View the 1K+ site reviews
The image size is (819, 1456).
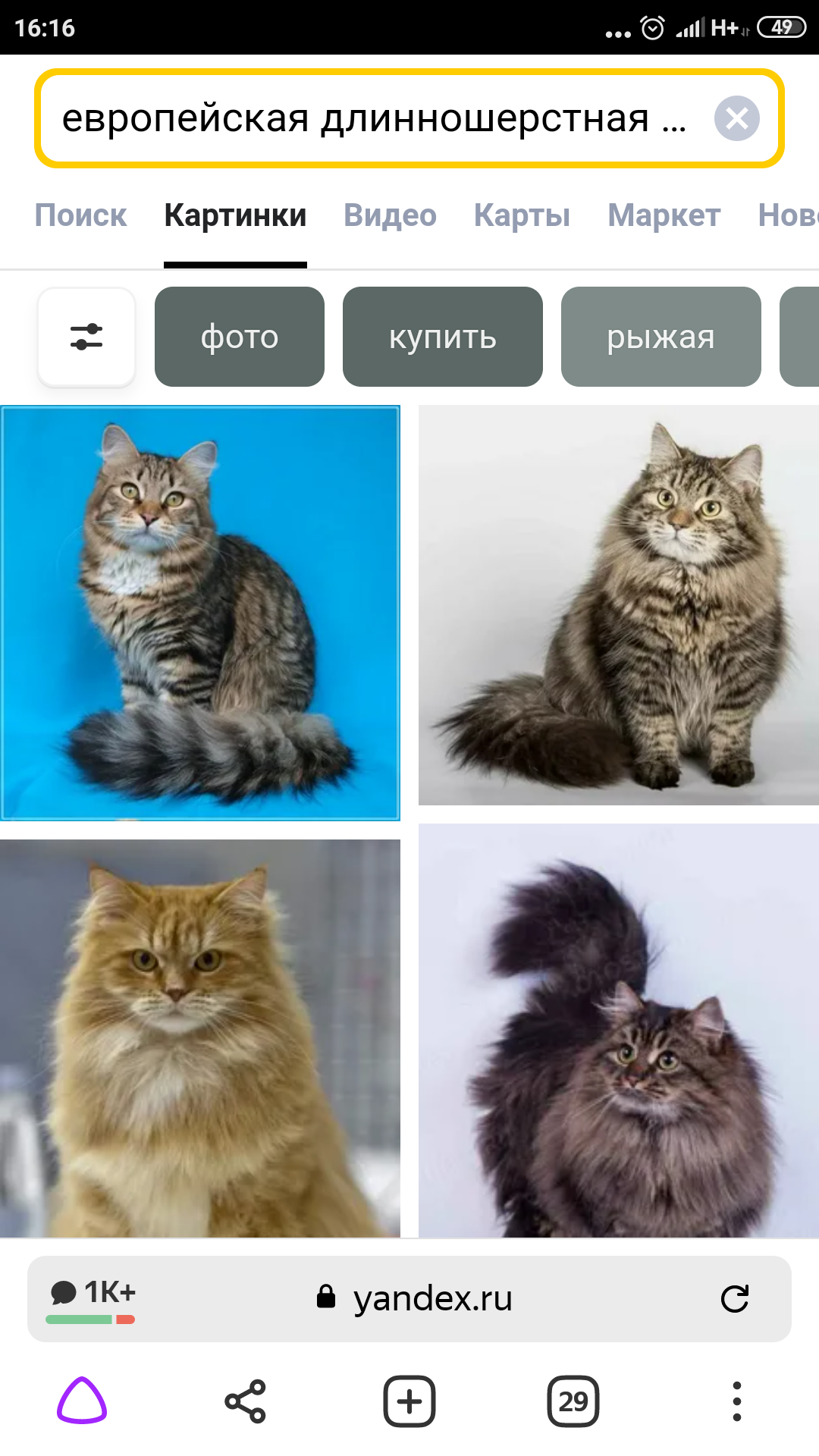(x=92, y=1298)
